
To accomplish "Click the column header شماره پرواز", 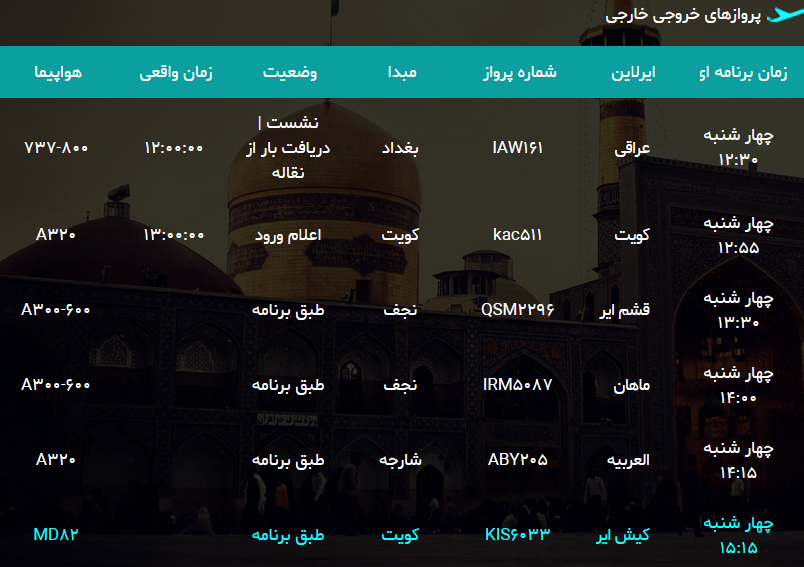I will click(519, 72).
